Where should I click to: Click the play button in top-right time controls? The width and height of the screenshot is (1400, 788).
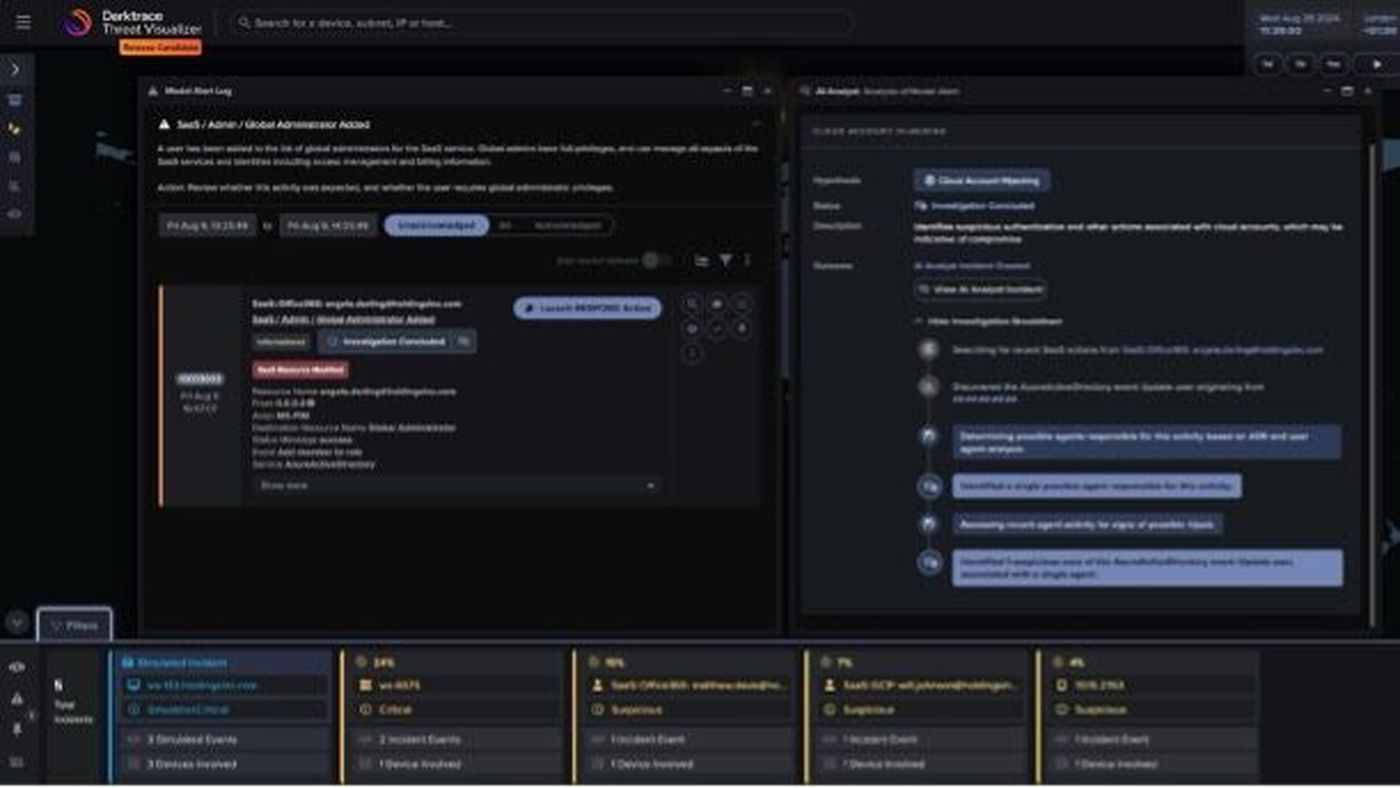point(1377,64)
